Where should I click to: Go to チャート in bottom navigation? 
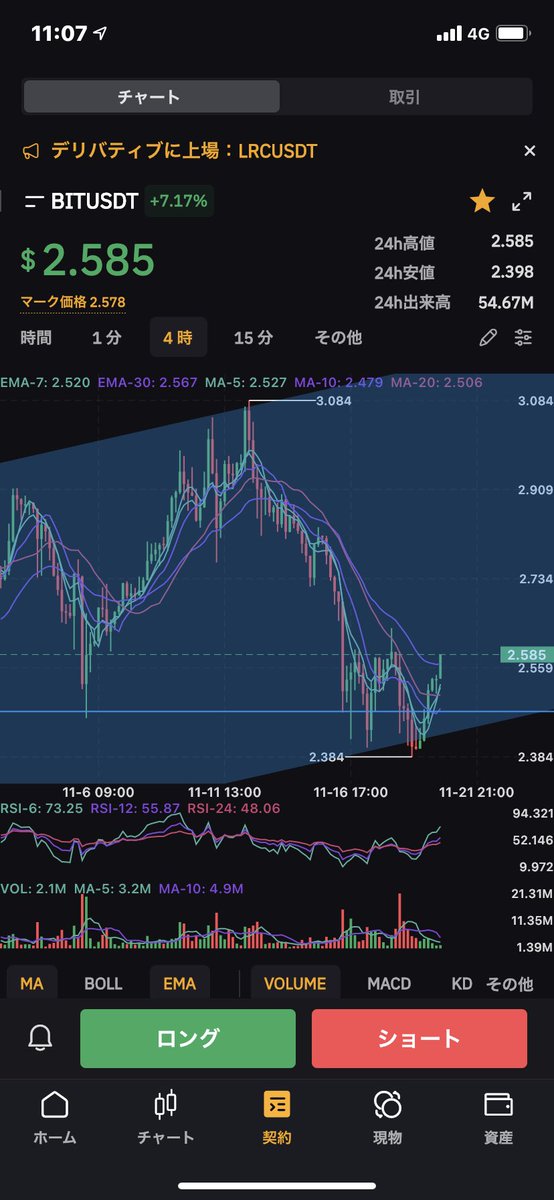(166, 1117)
